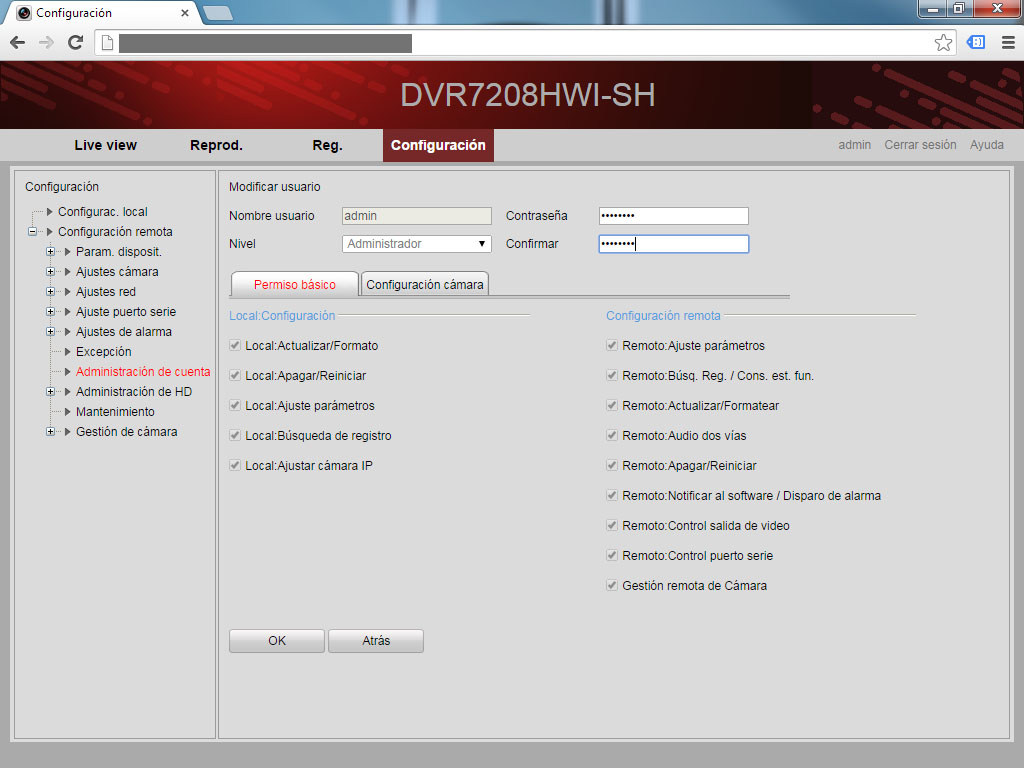This screenshot has width=1024, height=768.
Task: Reload the page with refresh icon
Action: 76,43
